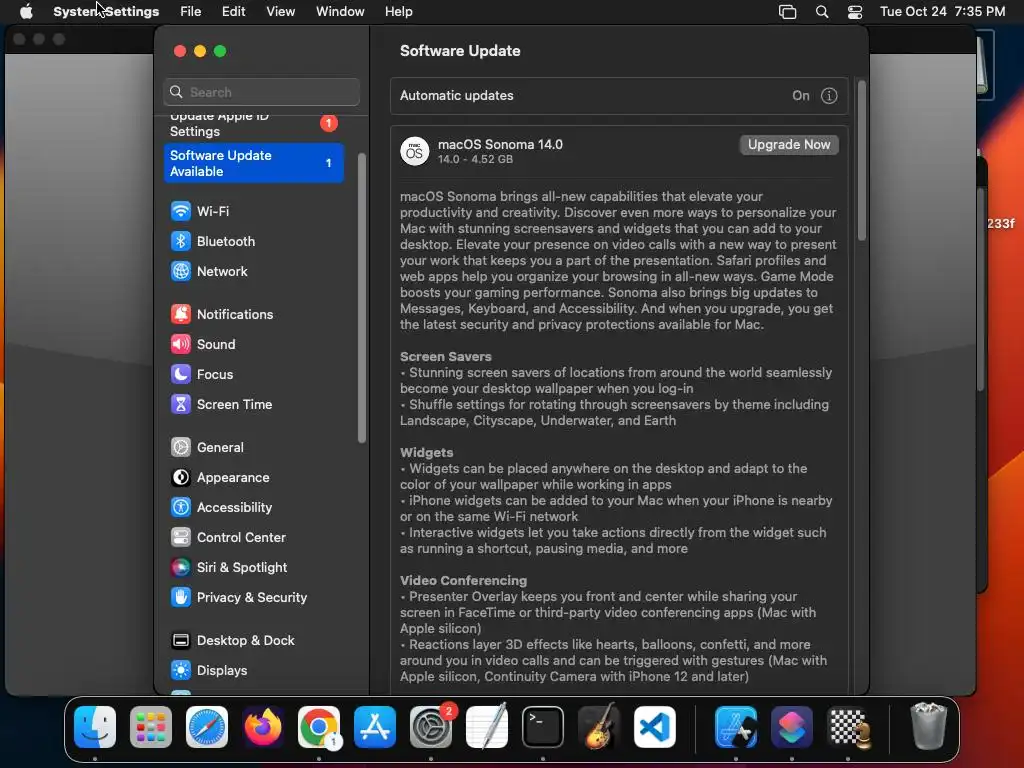Click the Automatic updates row

(x=619, y=96)
